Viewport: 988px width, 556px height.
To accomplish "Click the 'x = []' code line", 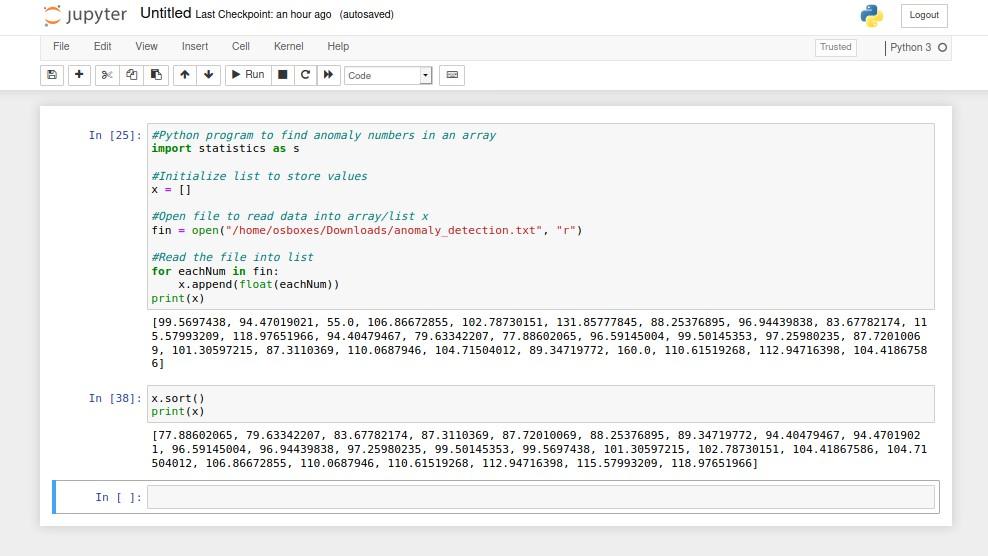I will (171, 190).
